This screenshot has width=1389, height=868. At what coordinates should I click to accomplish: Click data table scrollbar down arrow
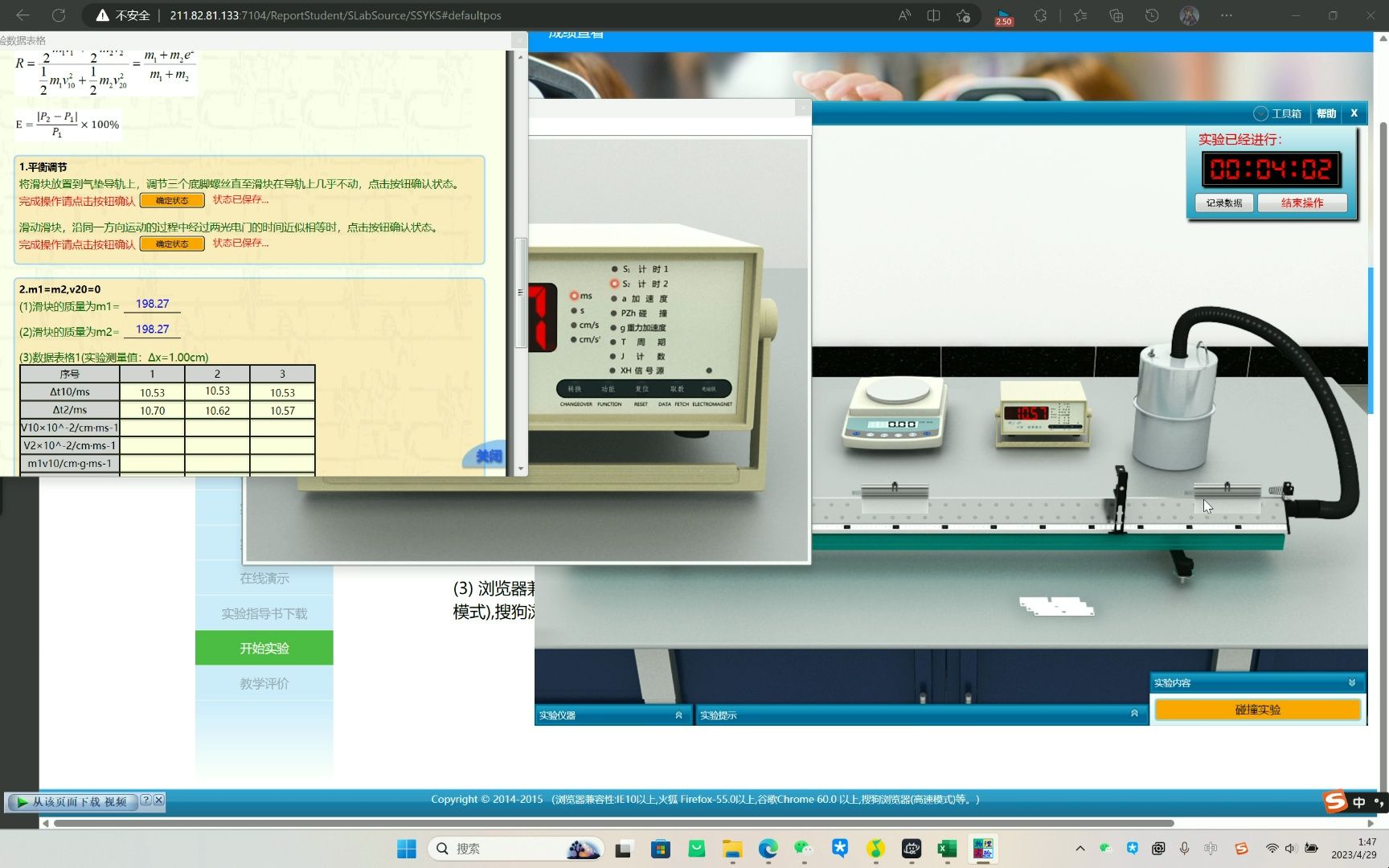521,469
